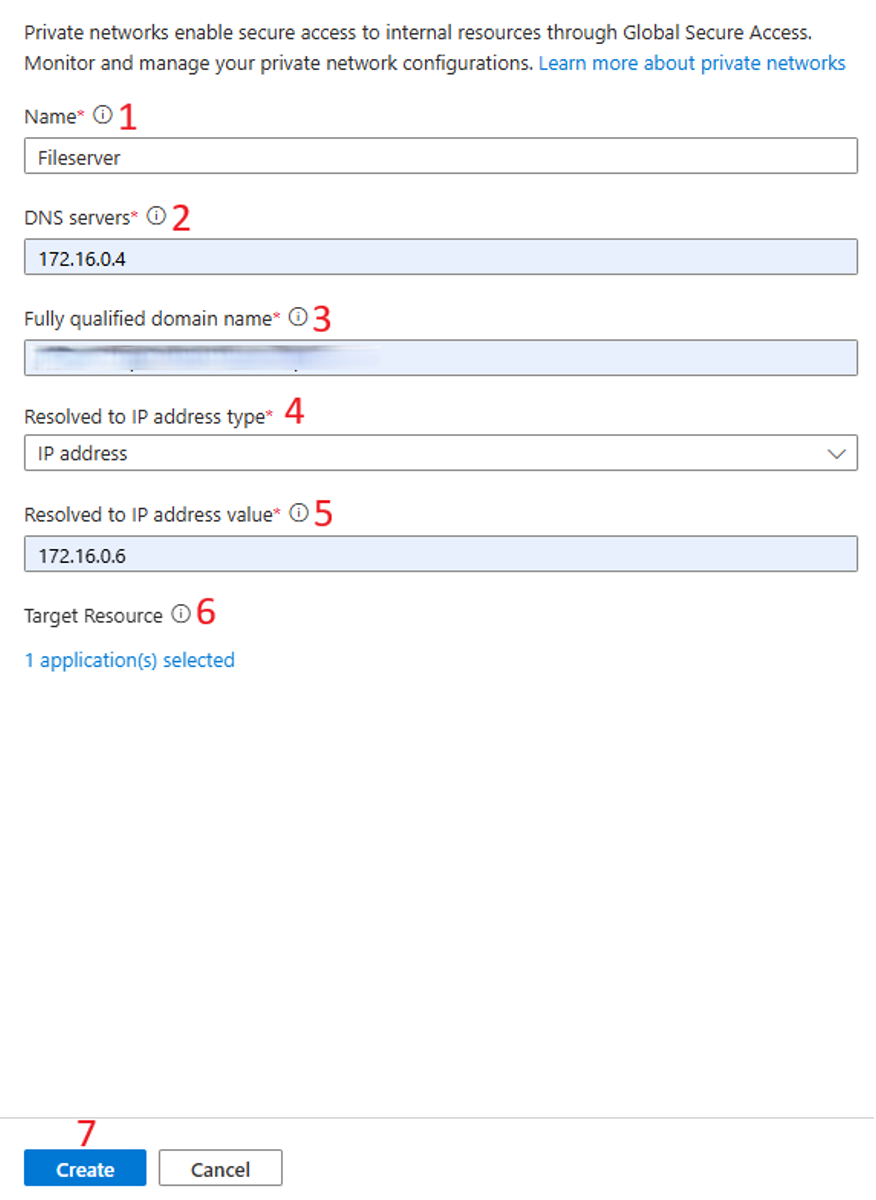Screen dimensions: 876x1200
Task: Click the Target Resource label text
Action: pos(93,616)
